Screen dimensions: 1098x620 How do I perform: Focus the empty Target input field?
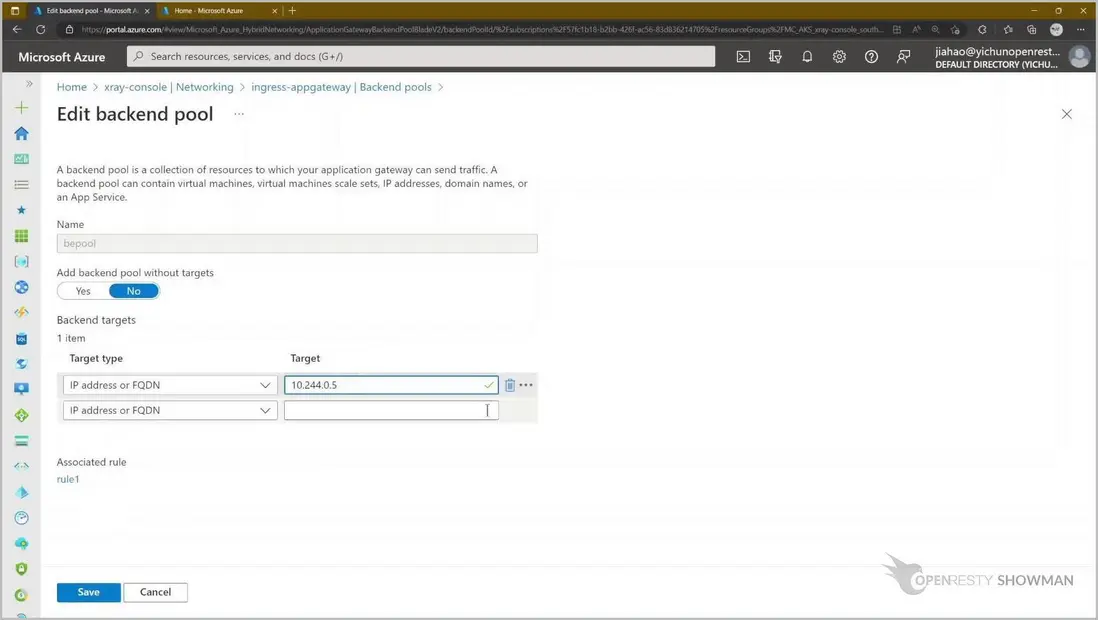[391, 411]
